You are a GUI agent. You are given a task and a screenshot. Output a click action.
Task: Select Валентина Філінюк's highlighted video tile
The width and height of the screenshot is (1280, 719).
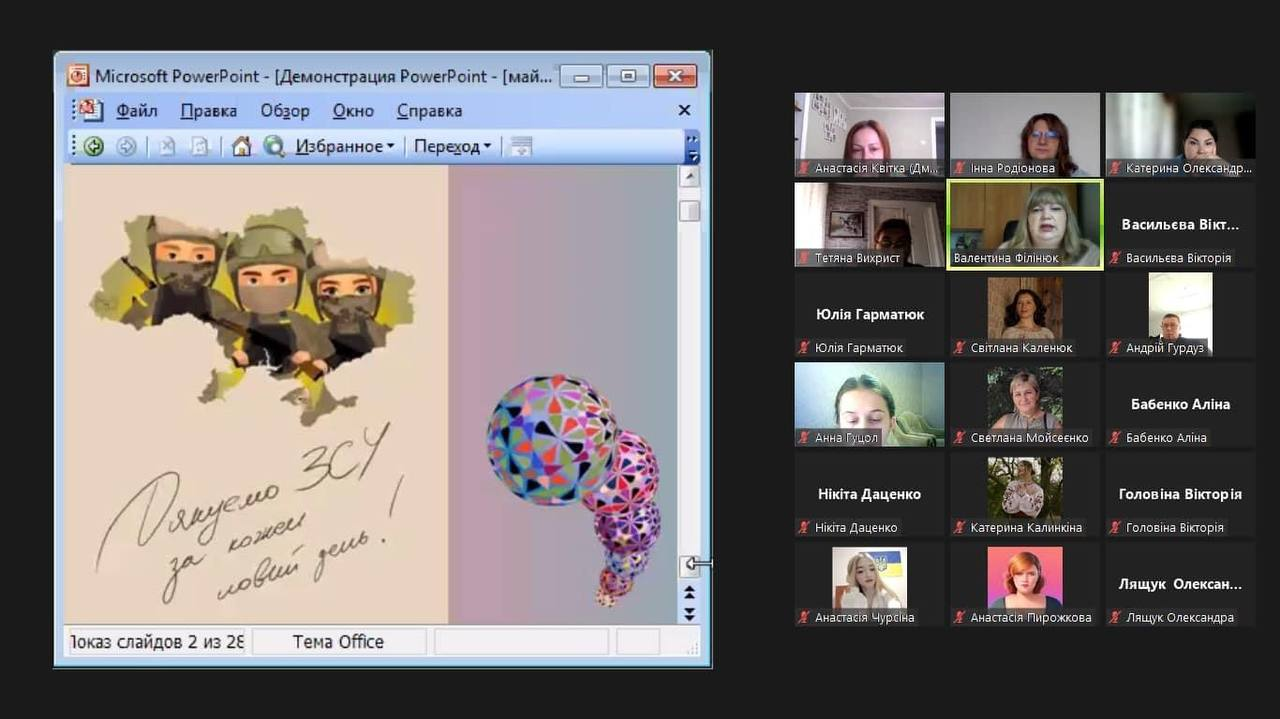pyautogui.click(x=1025, y=225)
